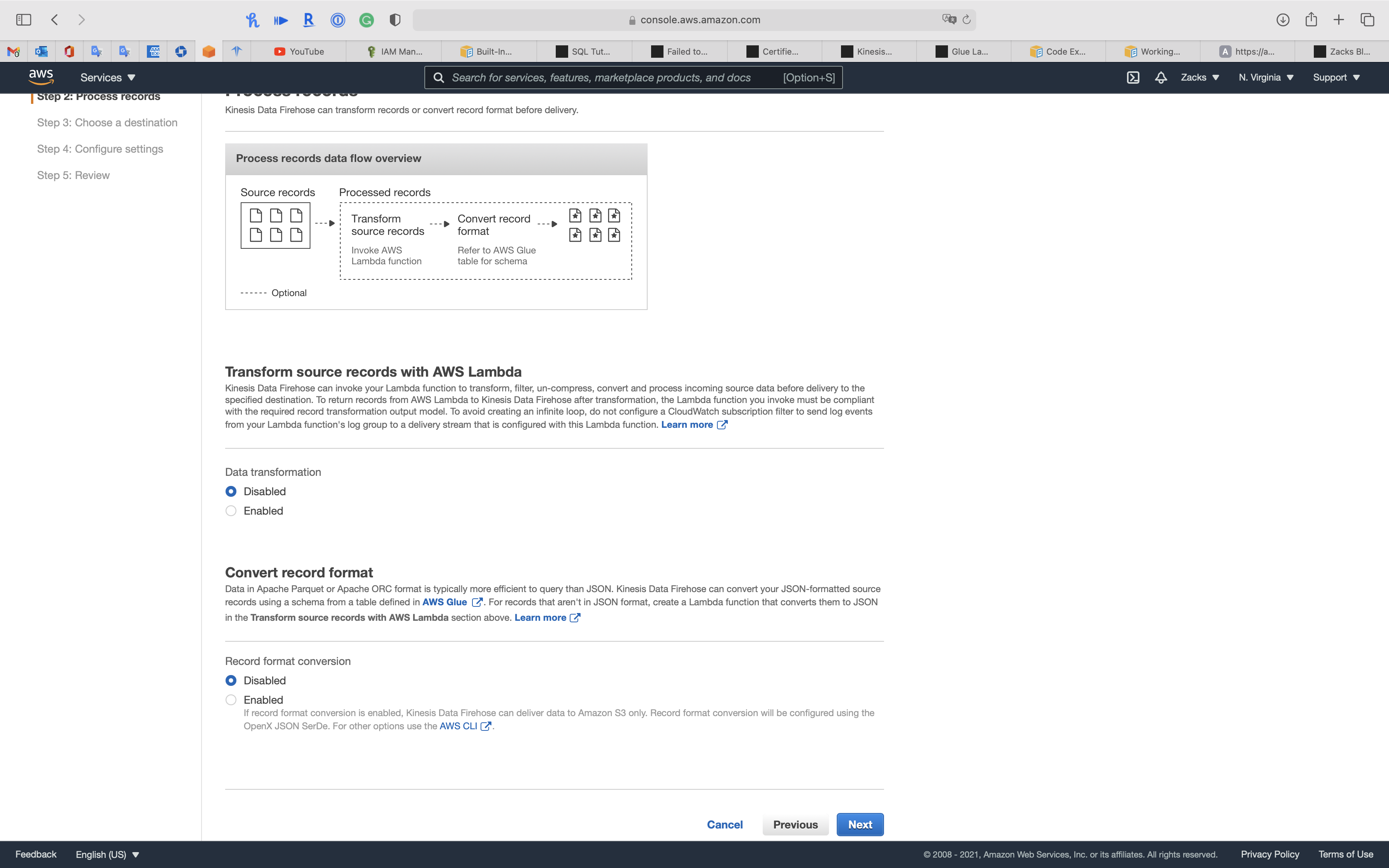Expand the Zacks account dropdown
Image resolution: width=1389 pixels, height=868 pixels.
1199,77
